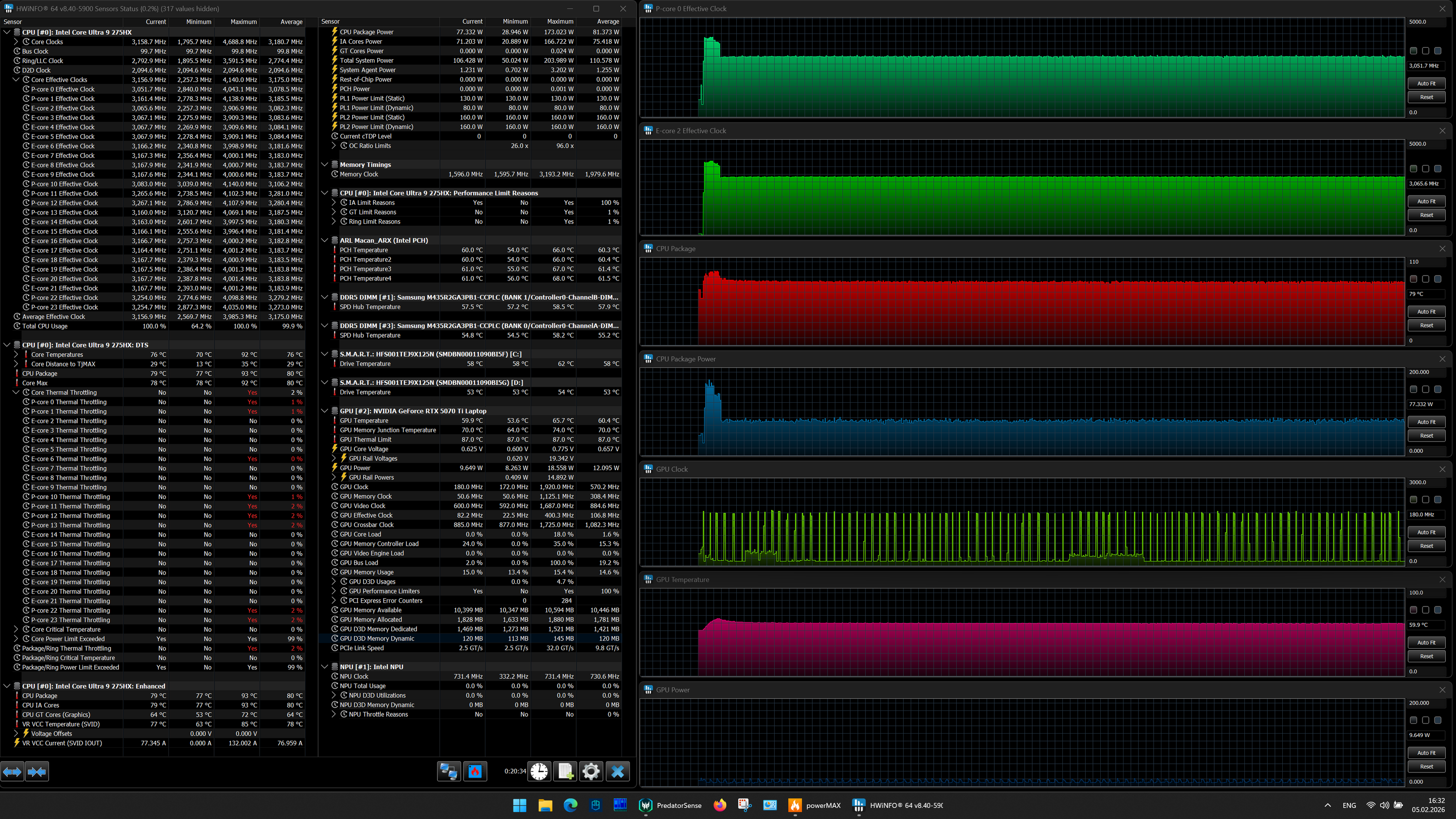Expand the Core Temperatures row

point(17,354)
